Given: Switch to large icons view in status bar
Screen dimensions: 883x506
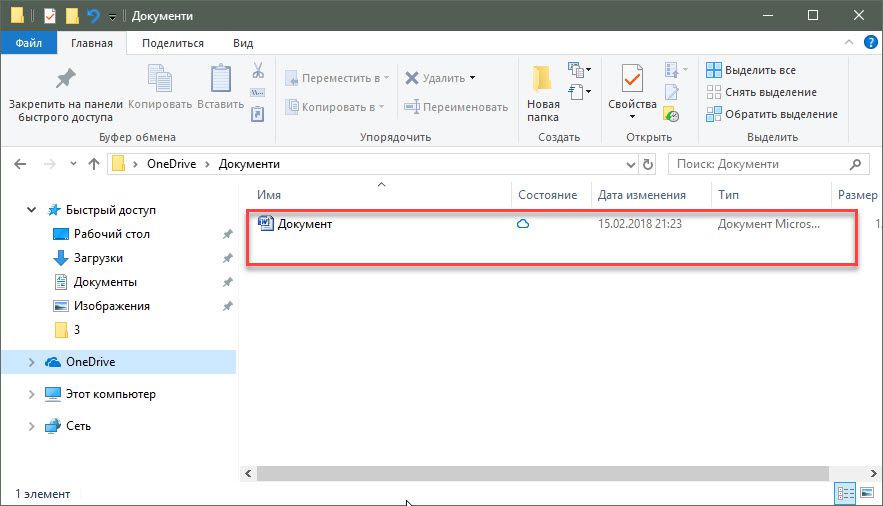Looking at the screenshot, I should point(866,493).
